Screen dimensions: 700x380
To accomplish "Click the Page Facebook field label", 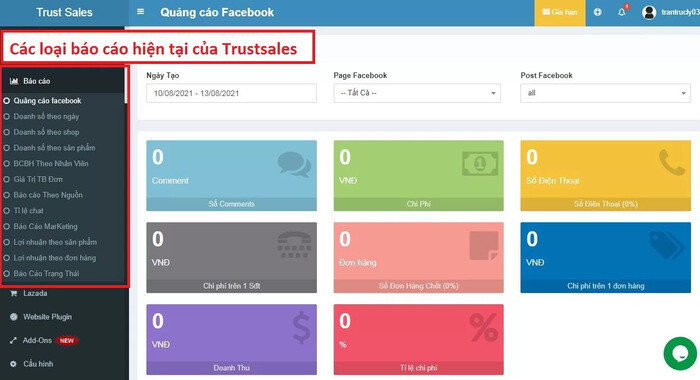I will 360,75.
